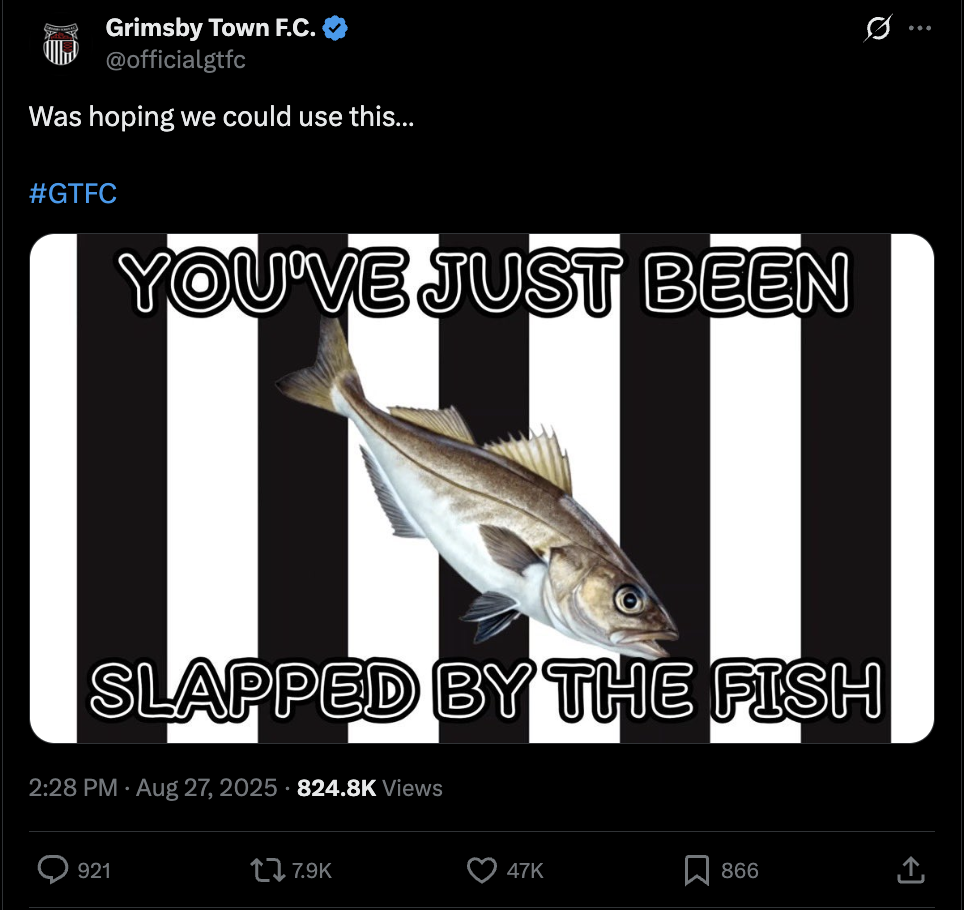This screenshot has height=910, width=964.
Task: Click the reply speech bubble icon
Action: pos(53,870)
